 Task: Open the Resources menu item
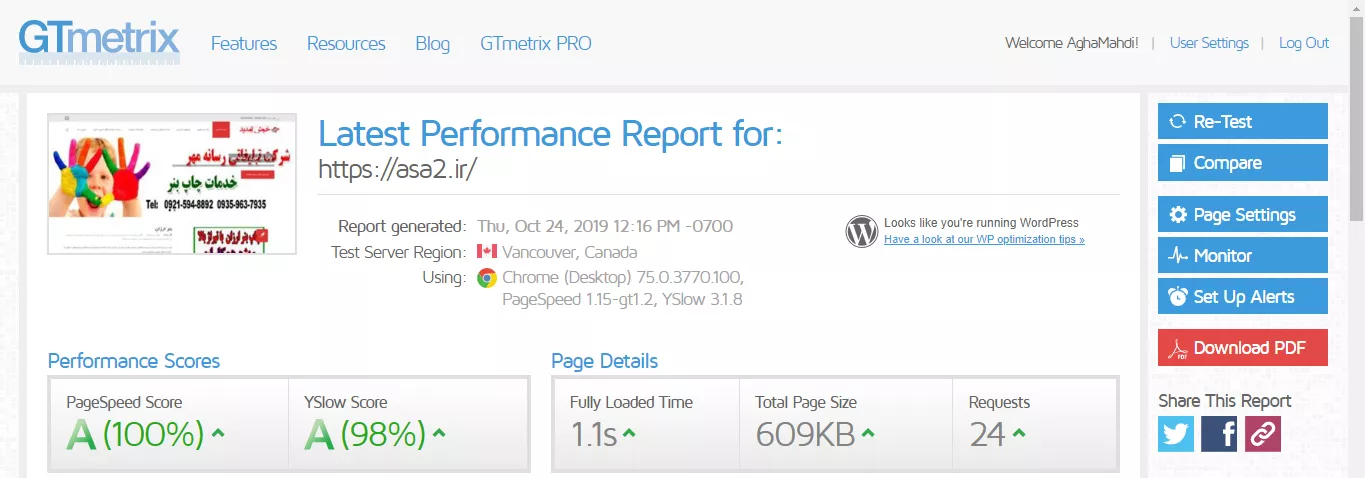tap(346, 43)
